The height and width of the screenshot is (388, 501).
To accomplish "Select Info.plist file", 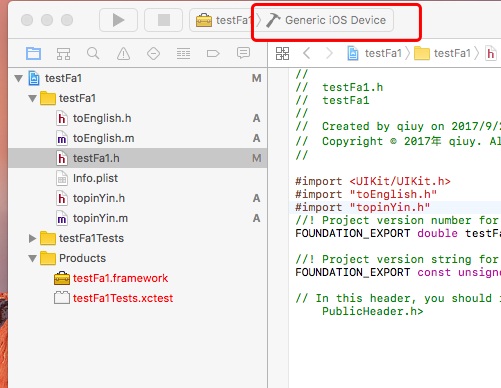I will [137, 178].
